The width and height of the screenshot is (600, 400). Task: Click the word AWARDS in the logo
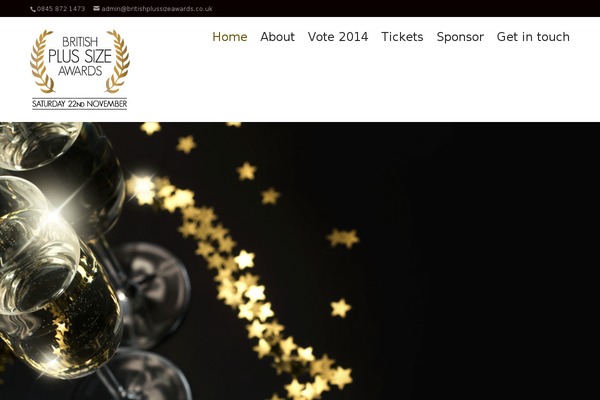(x=80, y=71)
